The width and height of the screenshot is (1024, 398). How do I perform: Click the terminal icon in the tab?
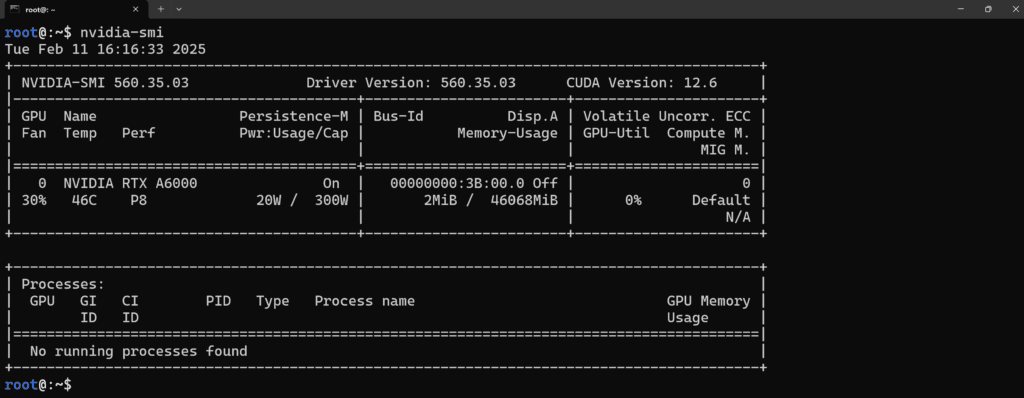pyautogui.click(x=14, y=9)
